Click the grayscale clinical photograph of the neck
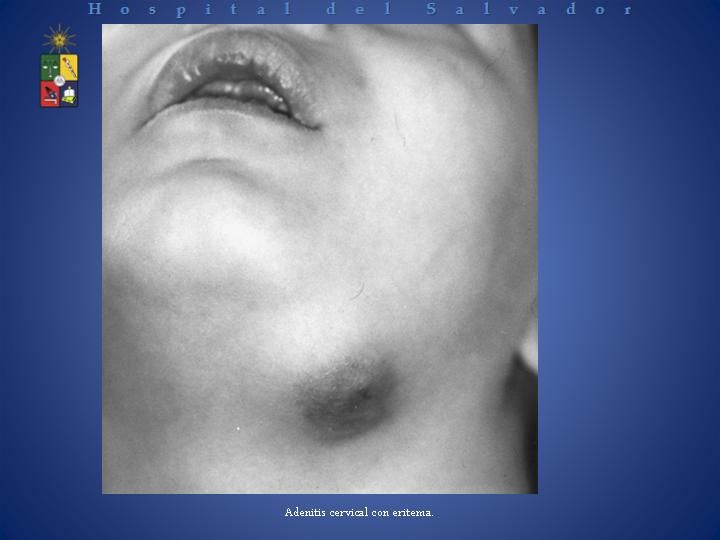Image resolution: width=720 pixels, height=540 pixels. coord(320,259)
